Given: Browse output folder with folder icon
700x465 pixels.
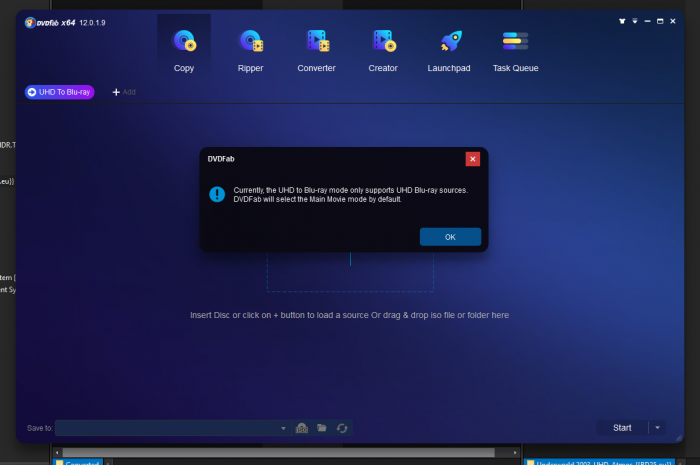Looking at the screenshot, I should (322, 428).
